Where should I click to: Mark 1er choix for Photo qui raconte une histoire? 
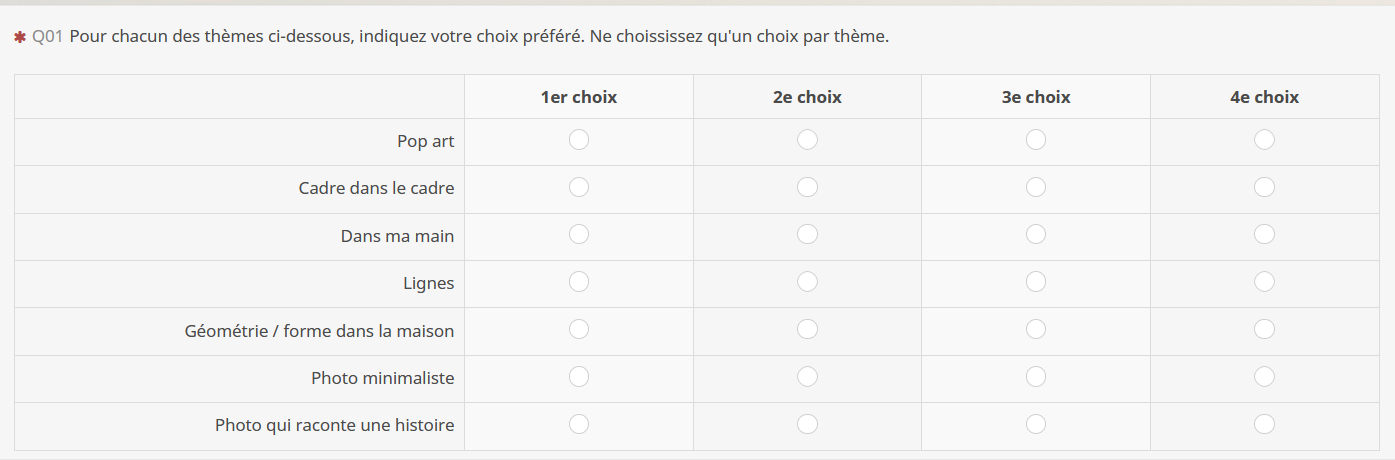[x=578, y=424]
